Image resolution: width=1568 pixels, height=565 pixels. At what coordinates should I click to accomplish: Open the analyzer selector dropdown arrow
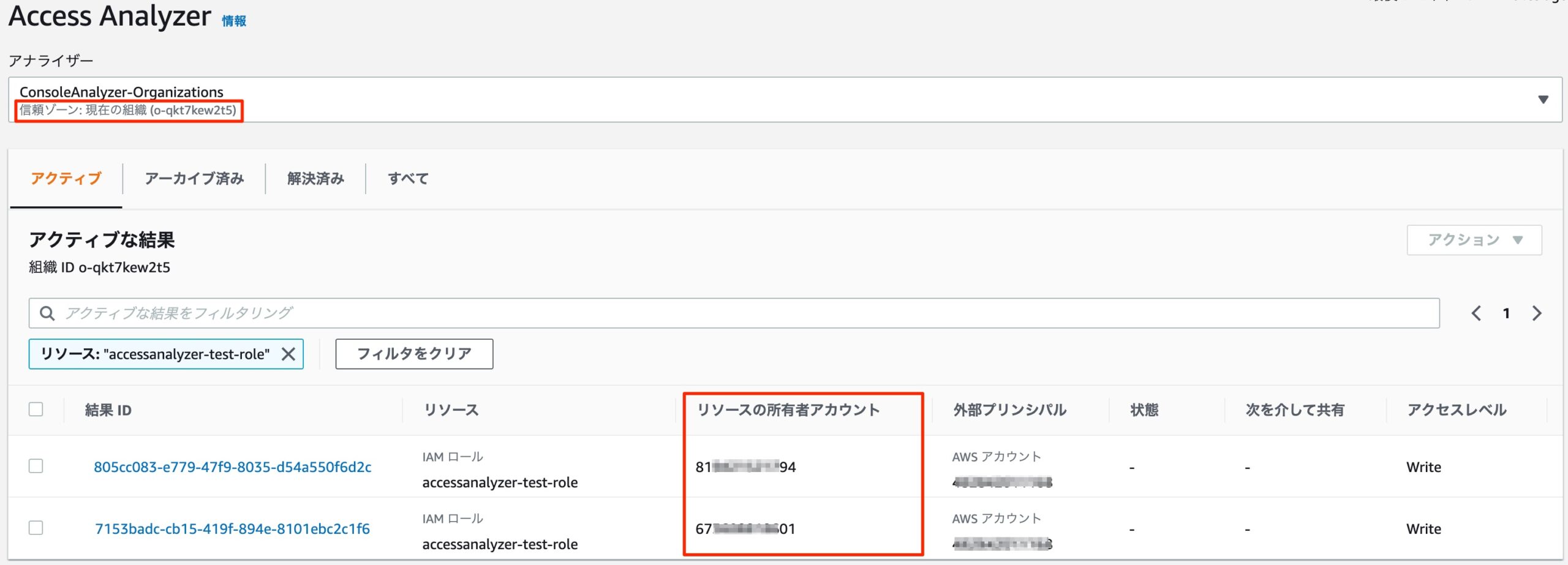tap(1543, 100)
